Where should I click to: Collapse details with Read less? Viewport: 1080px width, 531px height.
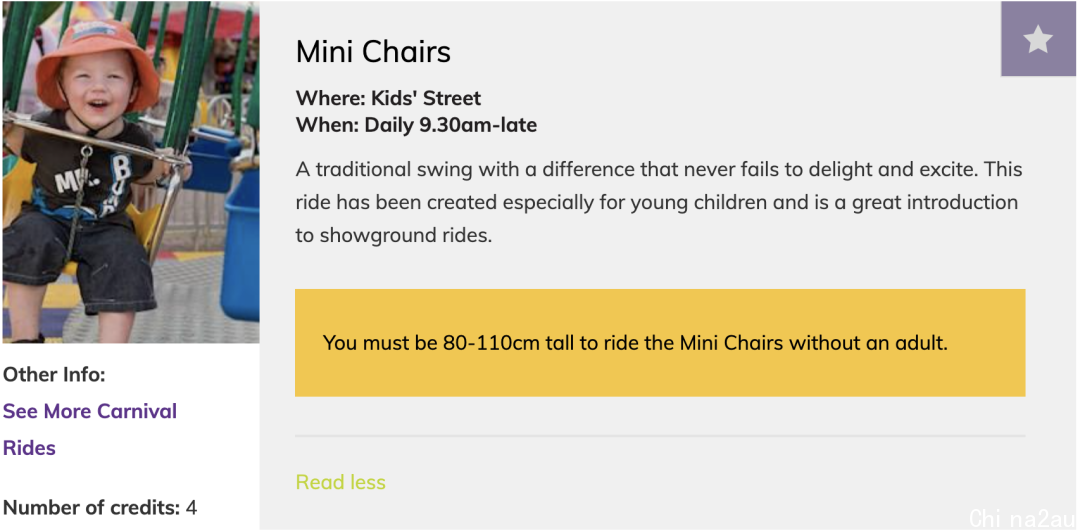(x=340, y=482)
